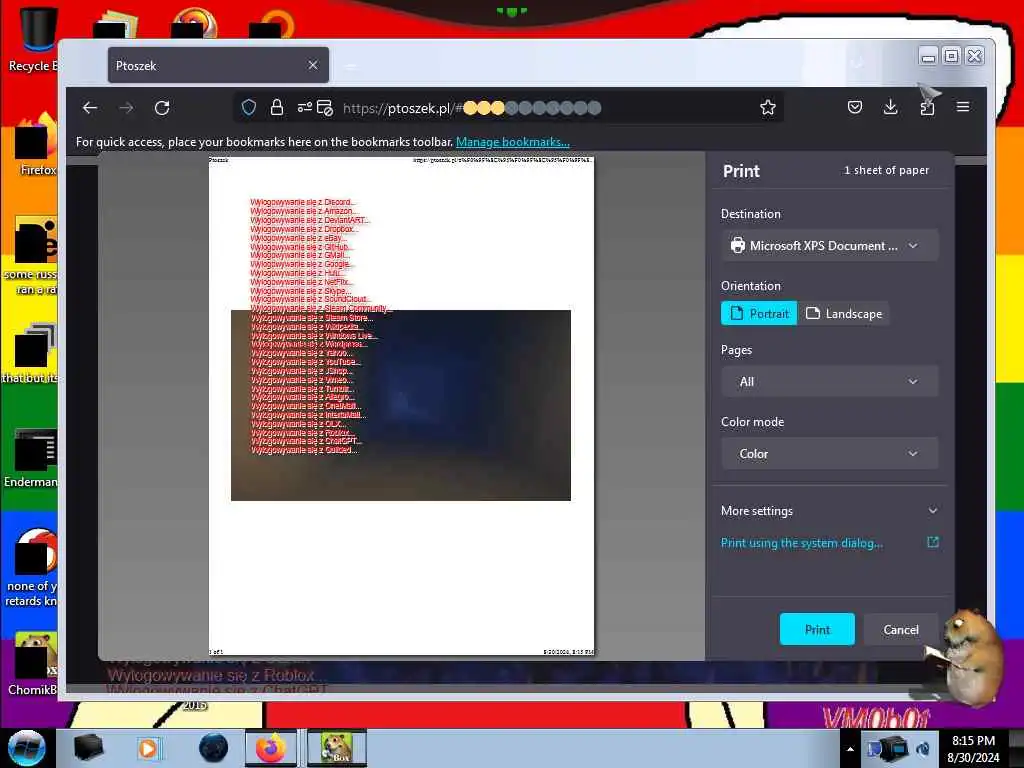Select the Firefox desktop shortcut
The height and width of the screenshot is (768, 1024).
tap(34, 144)
